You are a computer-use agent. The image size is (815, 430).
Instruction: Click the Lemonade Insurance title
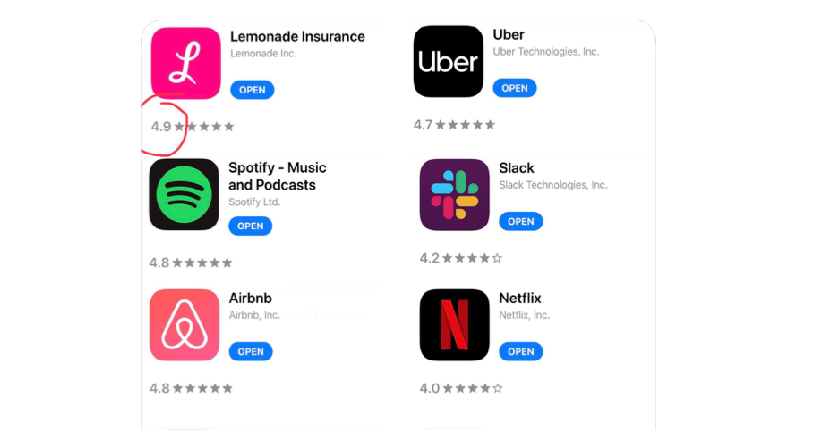(297, 37)
